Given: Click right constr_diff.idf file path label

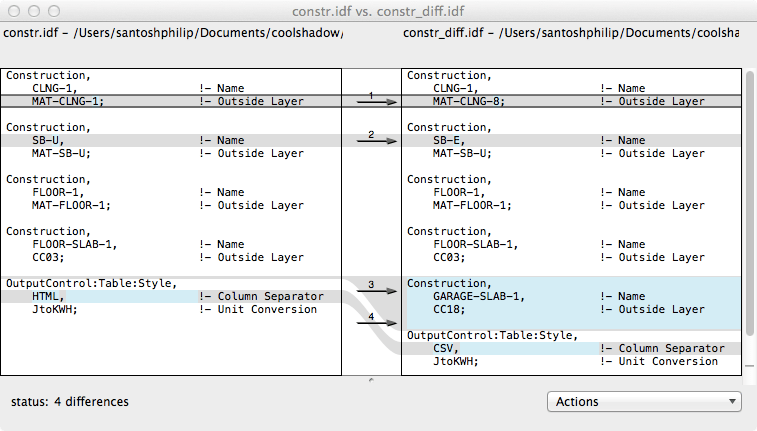Looking at the screenshot, I should (x=571, y=33).
